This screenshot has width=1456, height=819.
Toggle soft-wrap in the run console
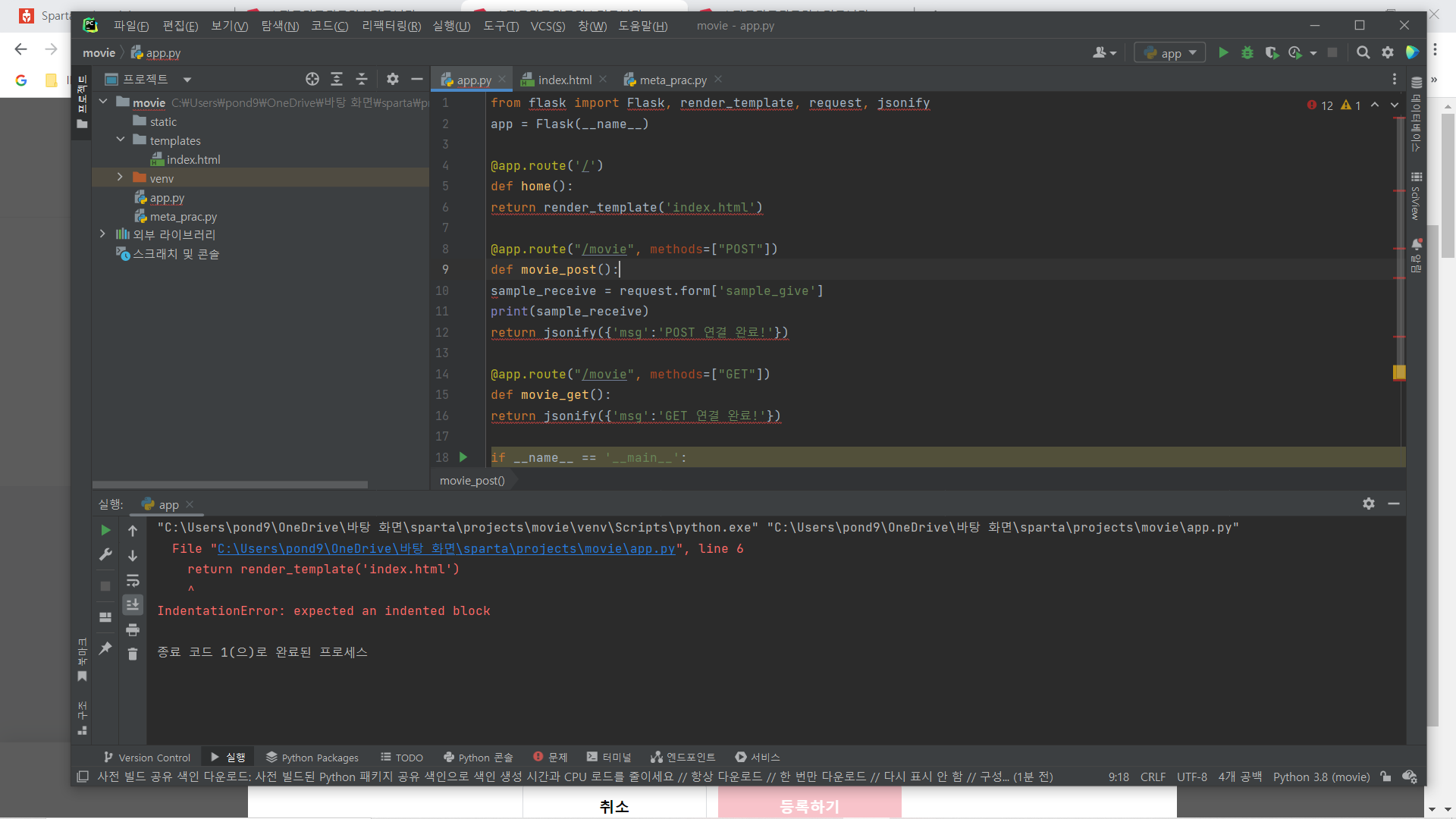(x=133, y=580)
